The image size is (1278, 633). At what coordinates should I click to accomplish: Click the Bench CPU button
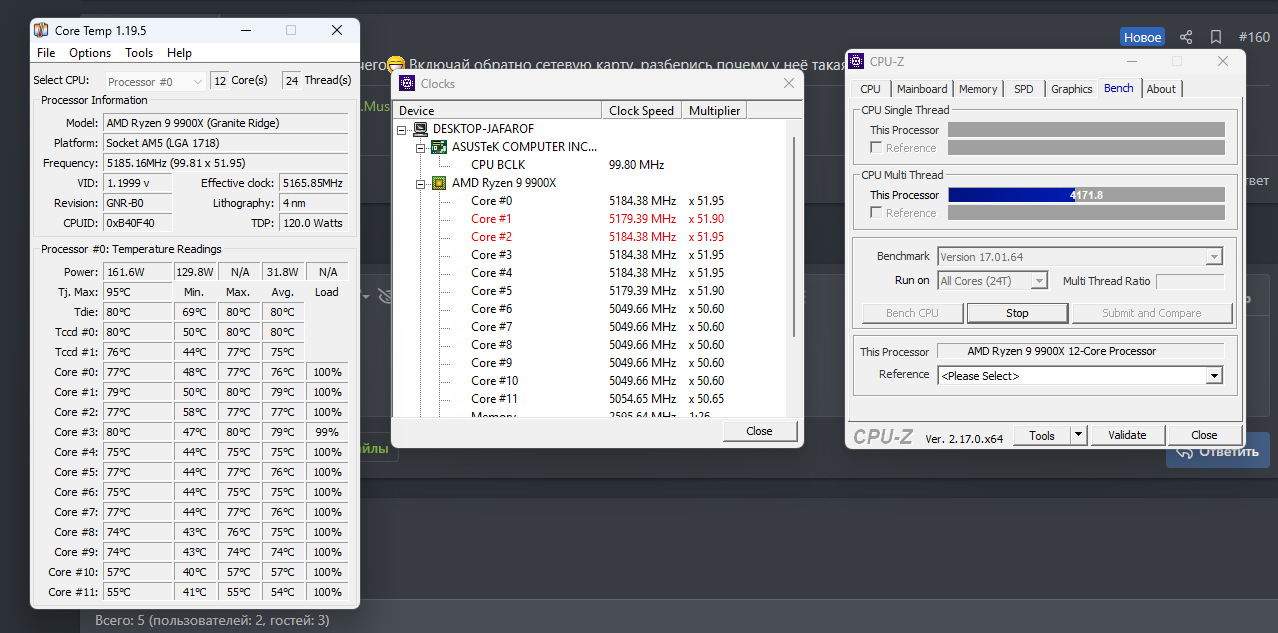pyautogui.click(x=912, y=313)
